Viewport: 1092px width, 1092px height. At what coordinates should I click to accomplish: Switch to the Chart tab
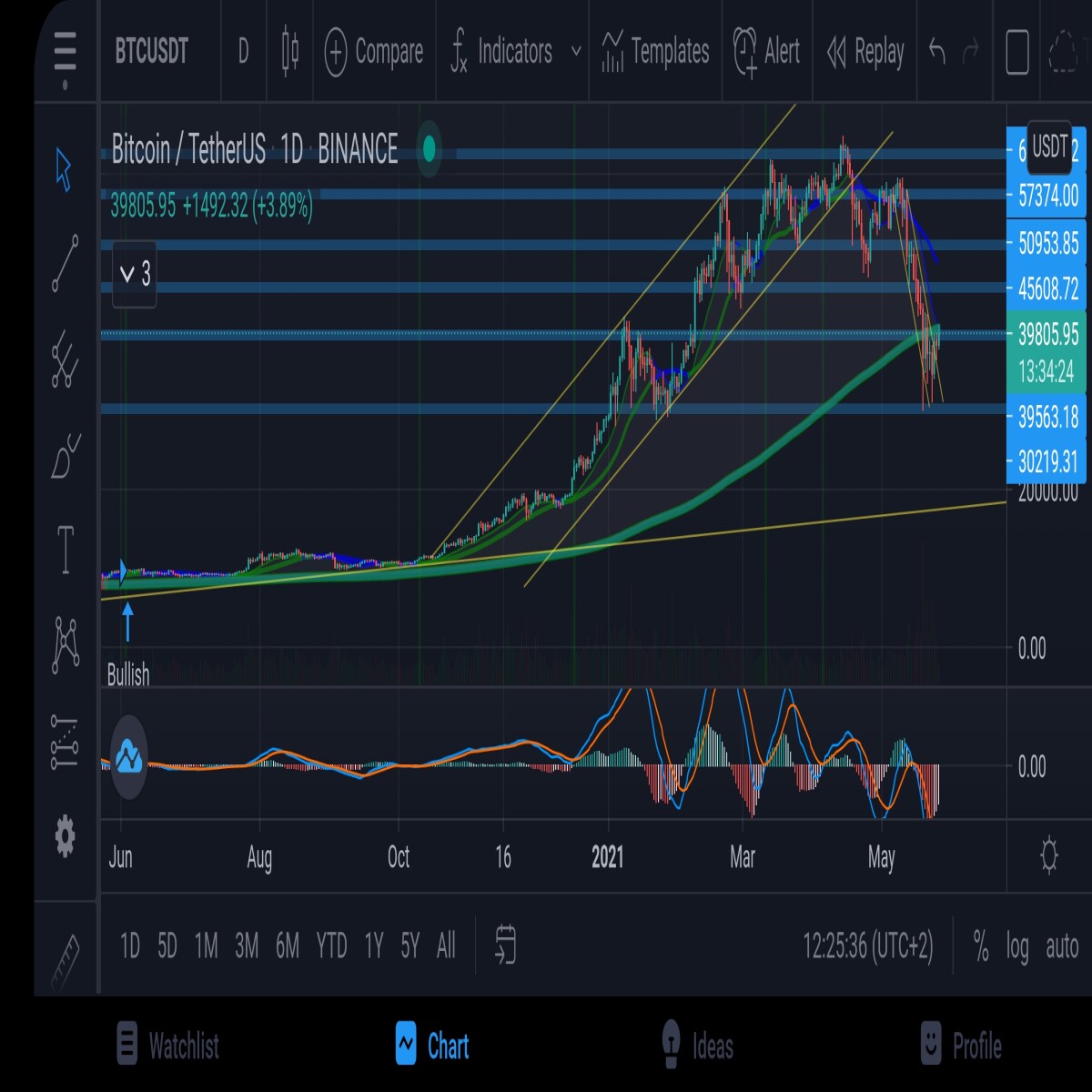pyautogui.click(x=432, y=1045)
